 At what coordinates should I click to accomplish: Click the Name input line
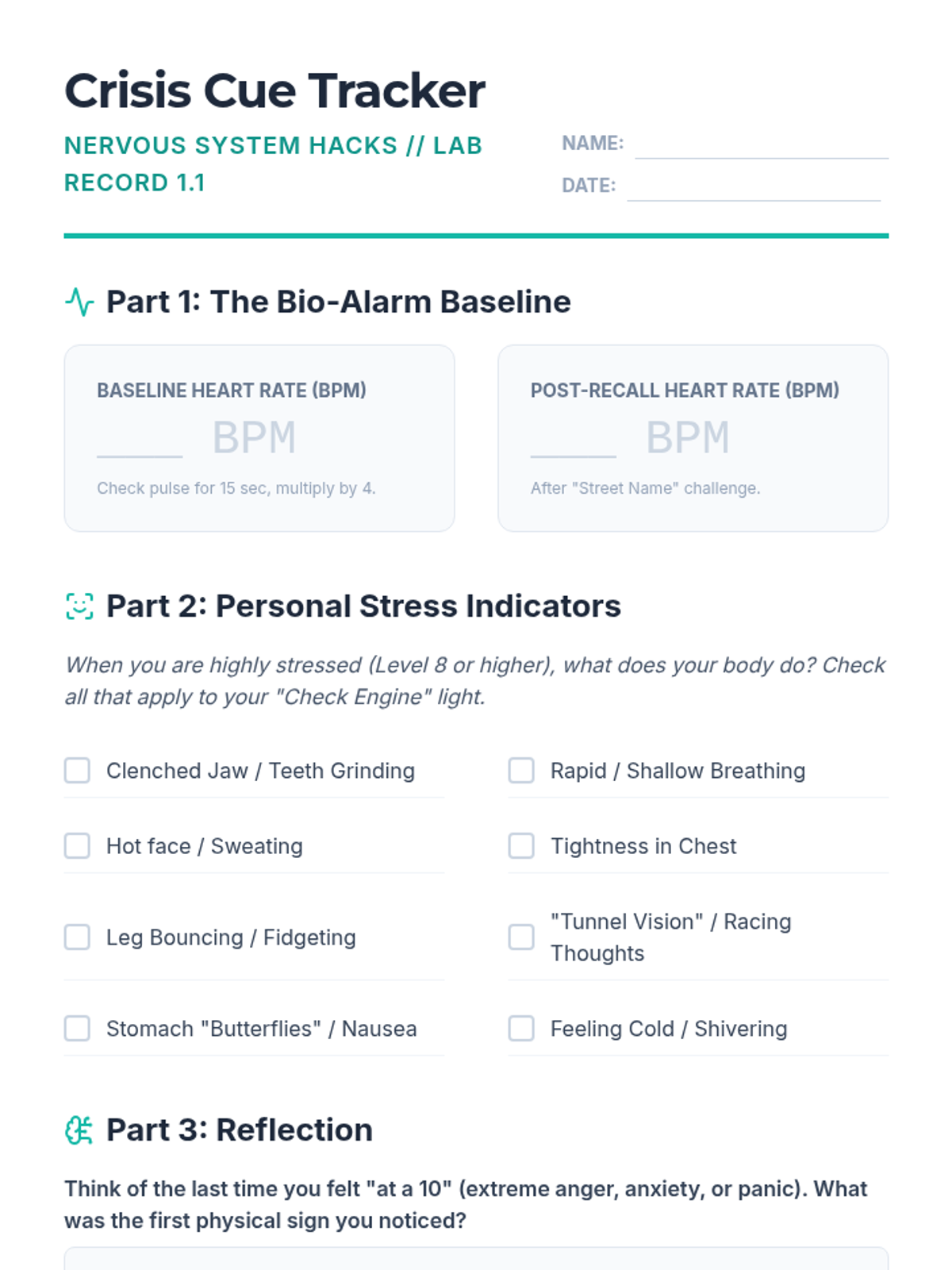coord(761,145)
